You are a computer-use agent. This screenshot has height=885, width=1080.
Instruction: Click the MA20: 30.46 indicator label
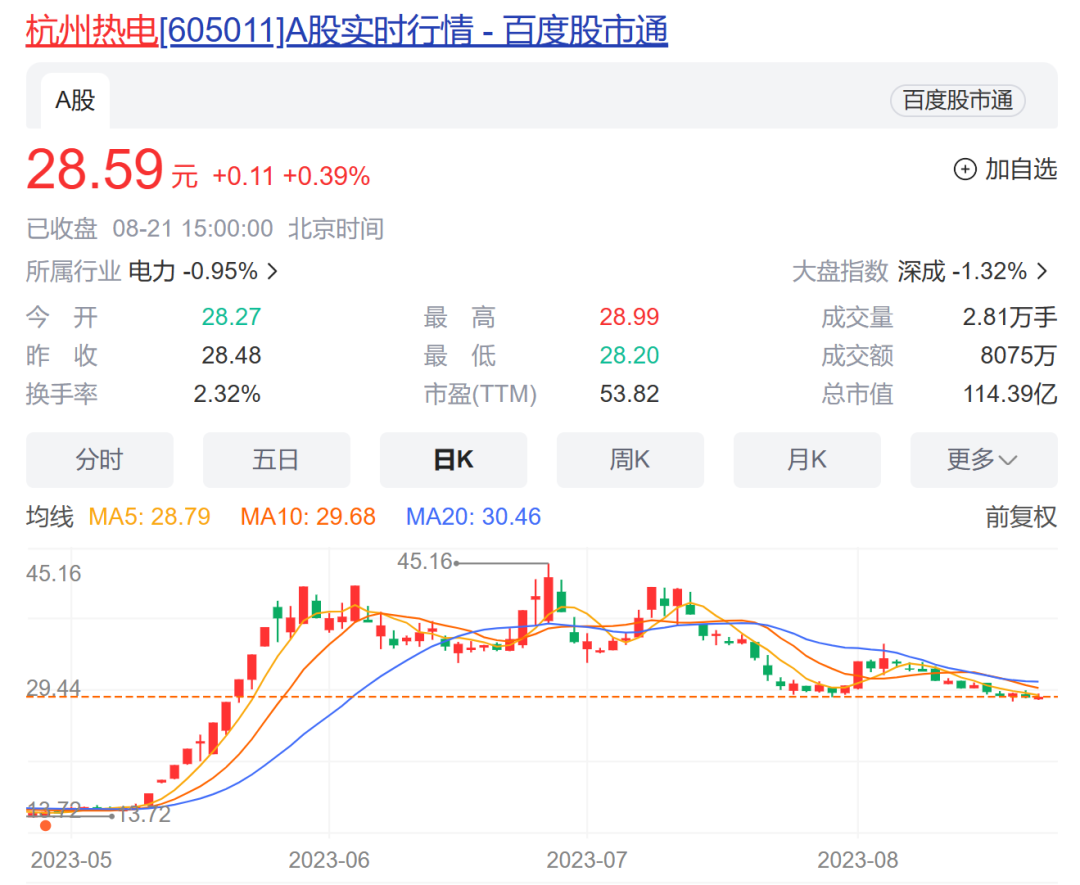coord(473,517)
